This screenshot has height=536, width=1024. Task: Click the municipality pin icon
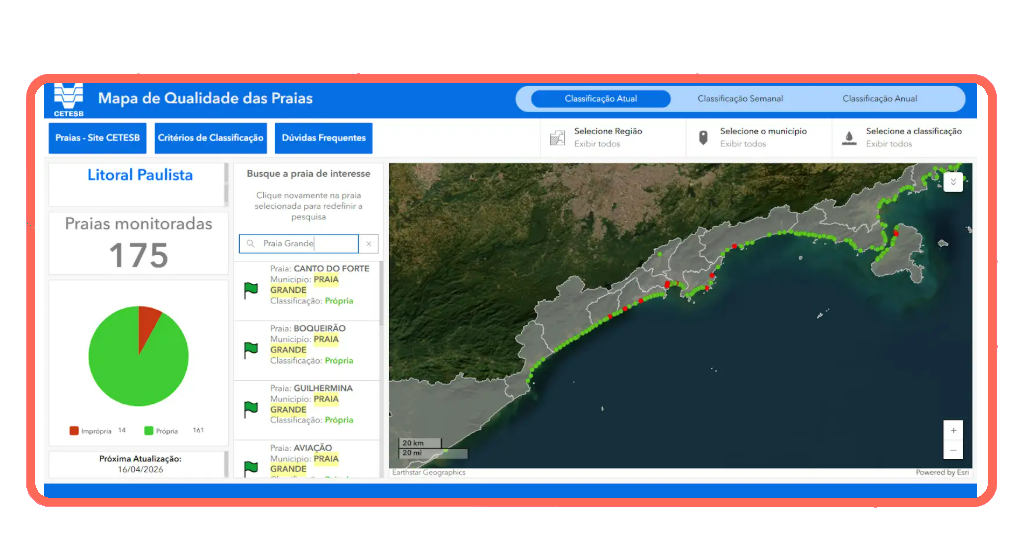click(703, 138)
